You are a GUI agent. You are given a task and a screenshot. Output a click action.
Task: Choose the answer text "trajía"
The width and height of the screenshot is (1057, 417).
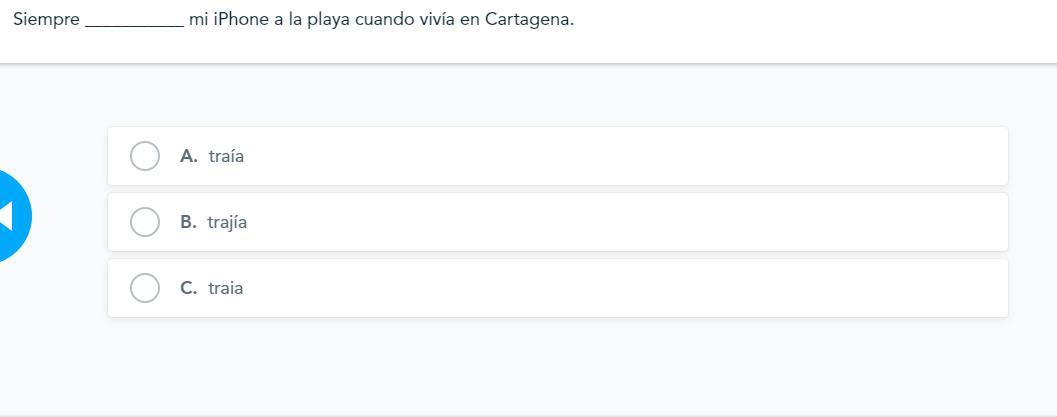[227, 222]
